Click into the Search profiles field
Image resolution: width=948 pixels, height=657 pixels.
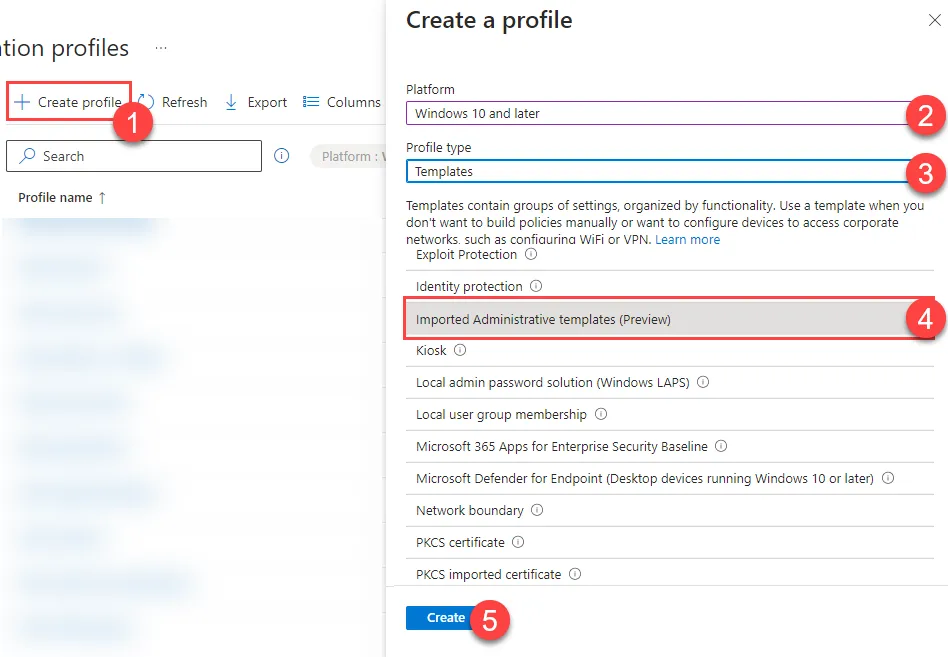tap(134, 156)
